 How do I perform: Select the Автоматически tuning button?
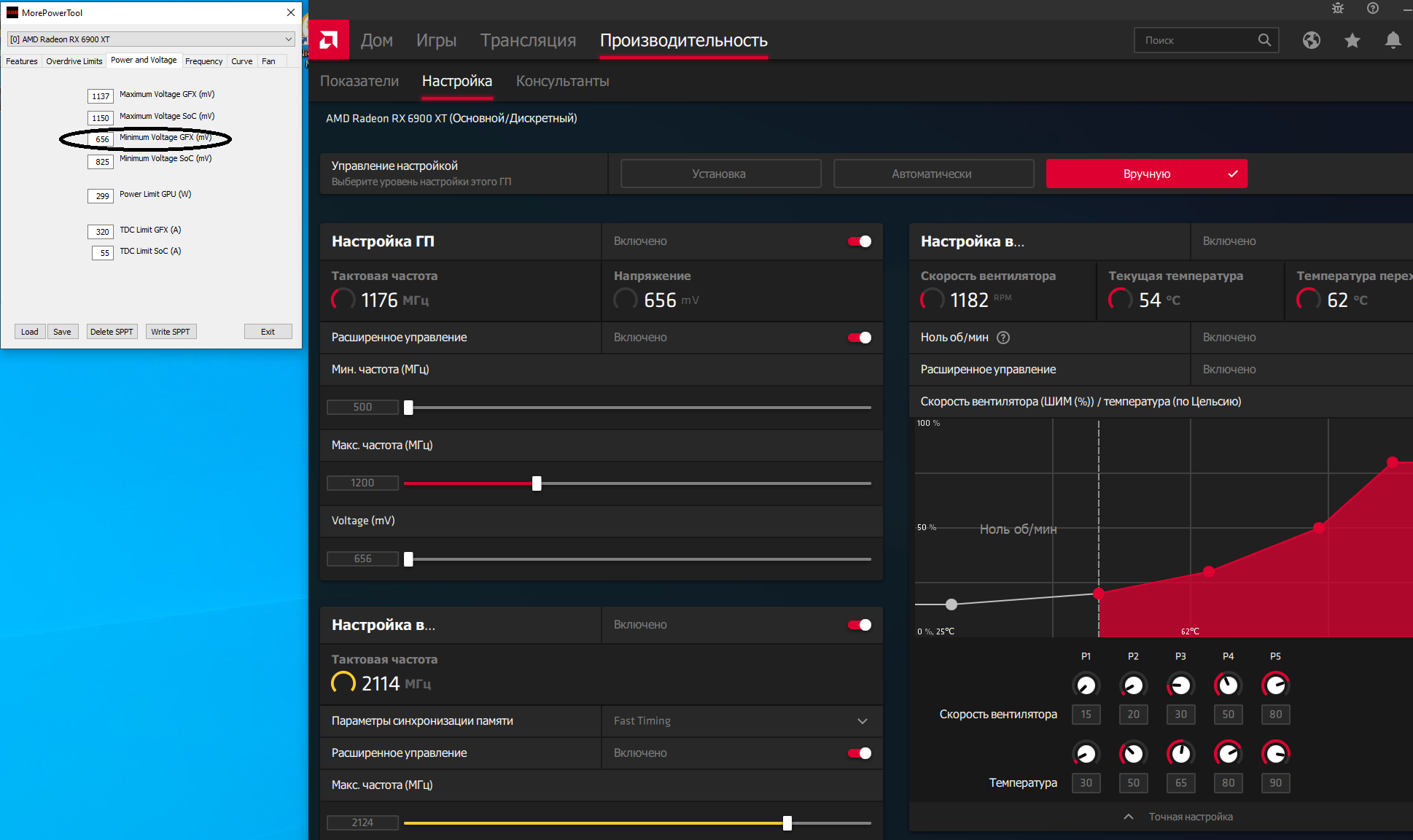(x=933, y=174)
